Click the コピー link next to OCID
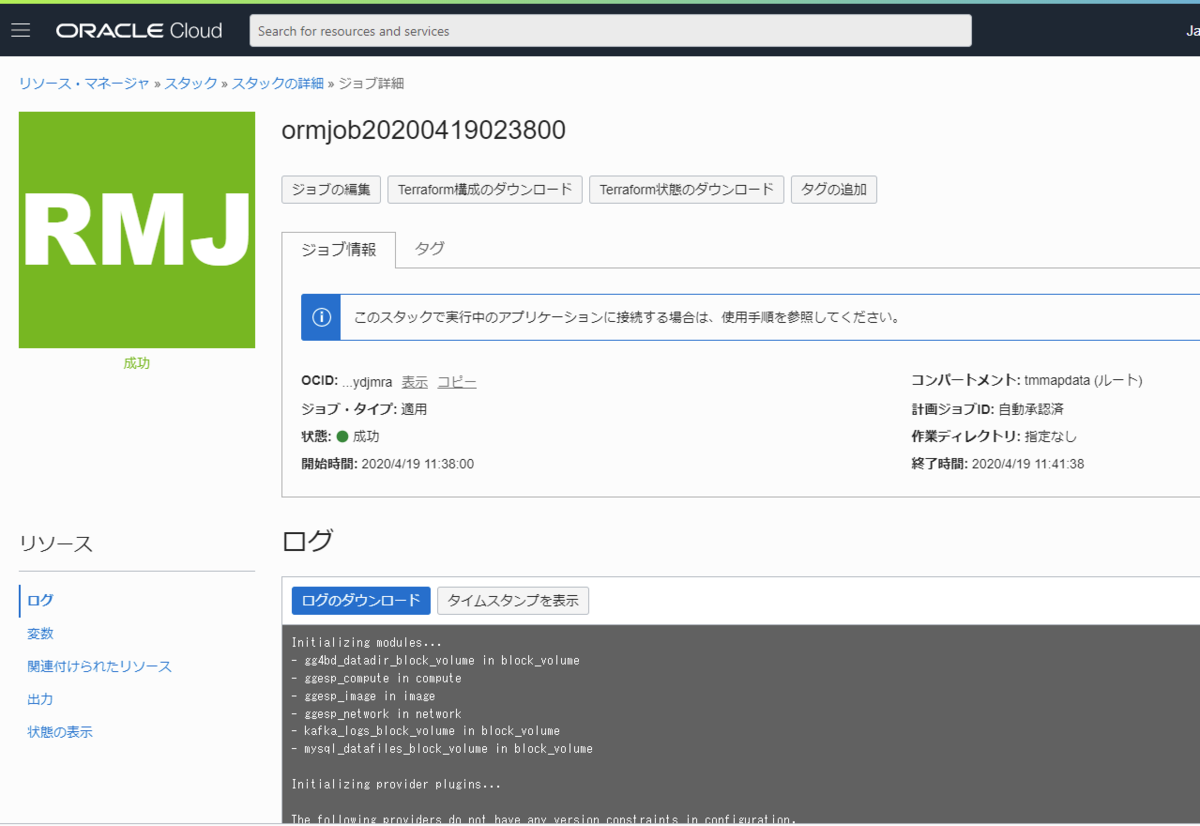The height and width of the screenshot is (826, 1200). [x=457, y=382]
